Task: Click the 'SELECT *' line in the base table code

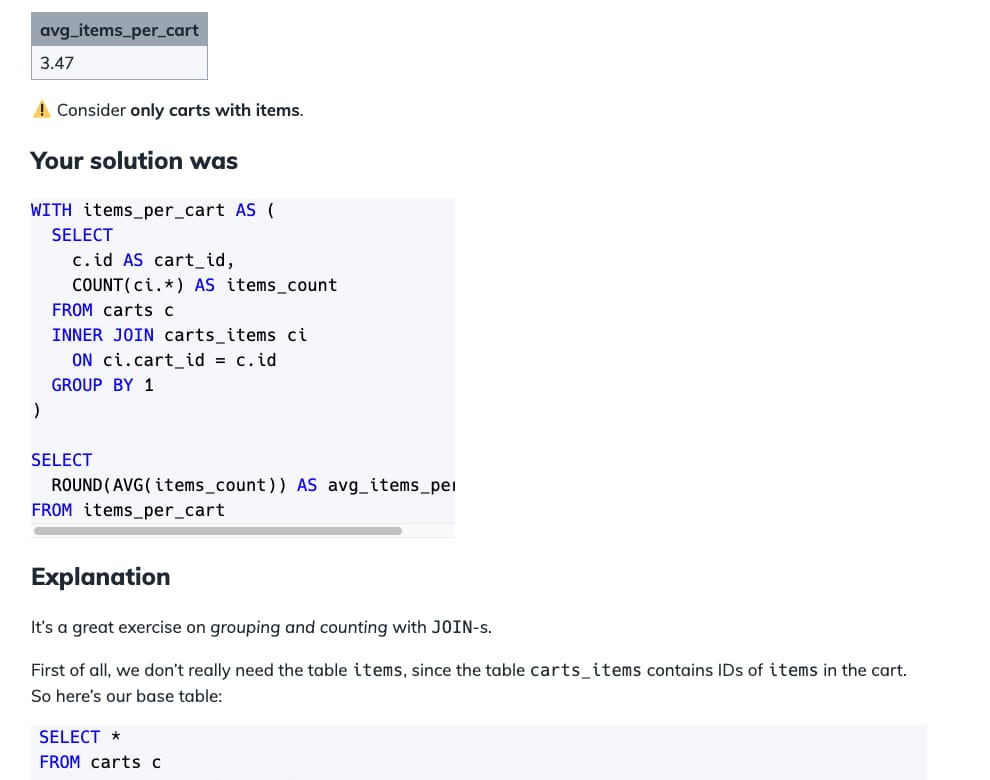Action: click(x=80, y=737)
